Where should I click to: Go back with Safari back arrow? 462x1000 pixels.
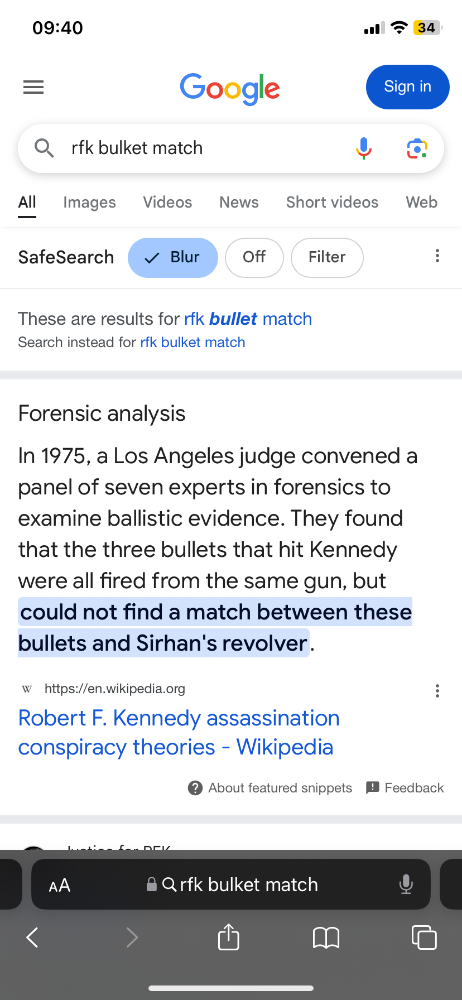[x=33, y=938]
